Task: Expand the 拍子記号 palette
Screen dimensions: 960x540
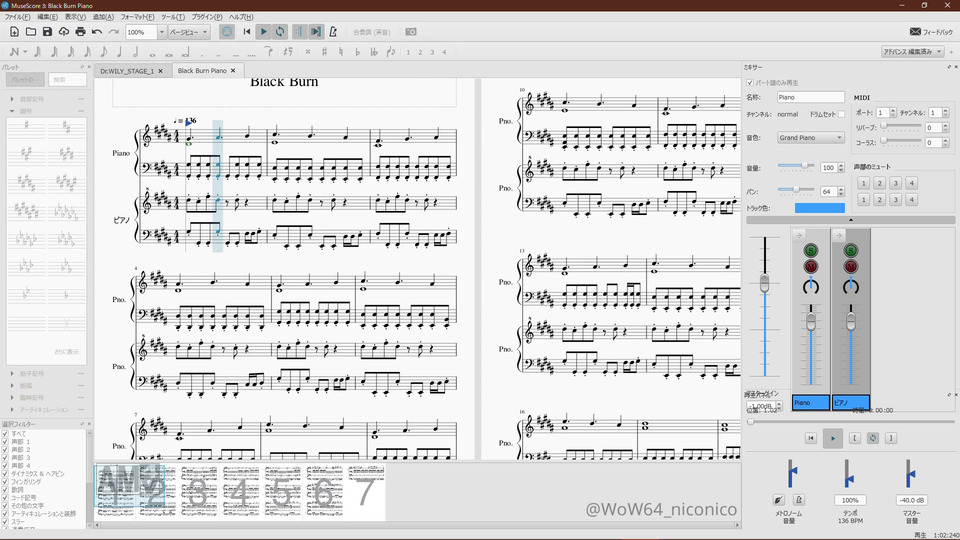Action: 12,373
